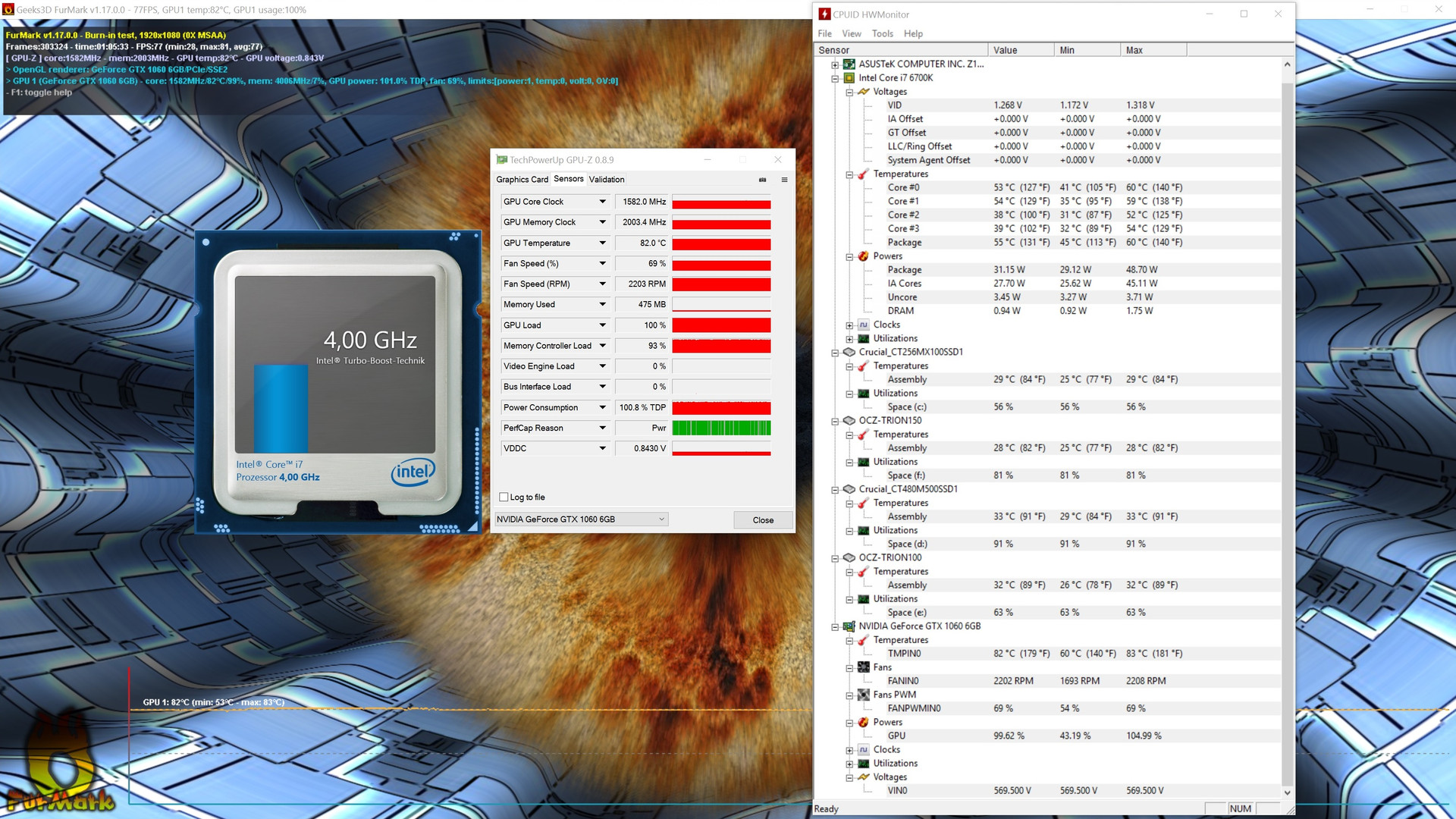Click the Close button in GPU-Z
The width and height of the screenshot is (1456, 819).
click(763, 520)
